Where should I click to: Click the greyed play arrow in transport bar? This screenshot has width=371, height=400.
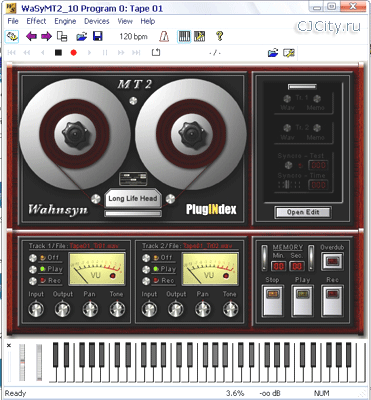click(x=89, y=52)
